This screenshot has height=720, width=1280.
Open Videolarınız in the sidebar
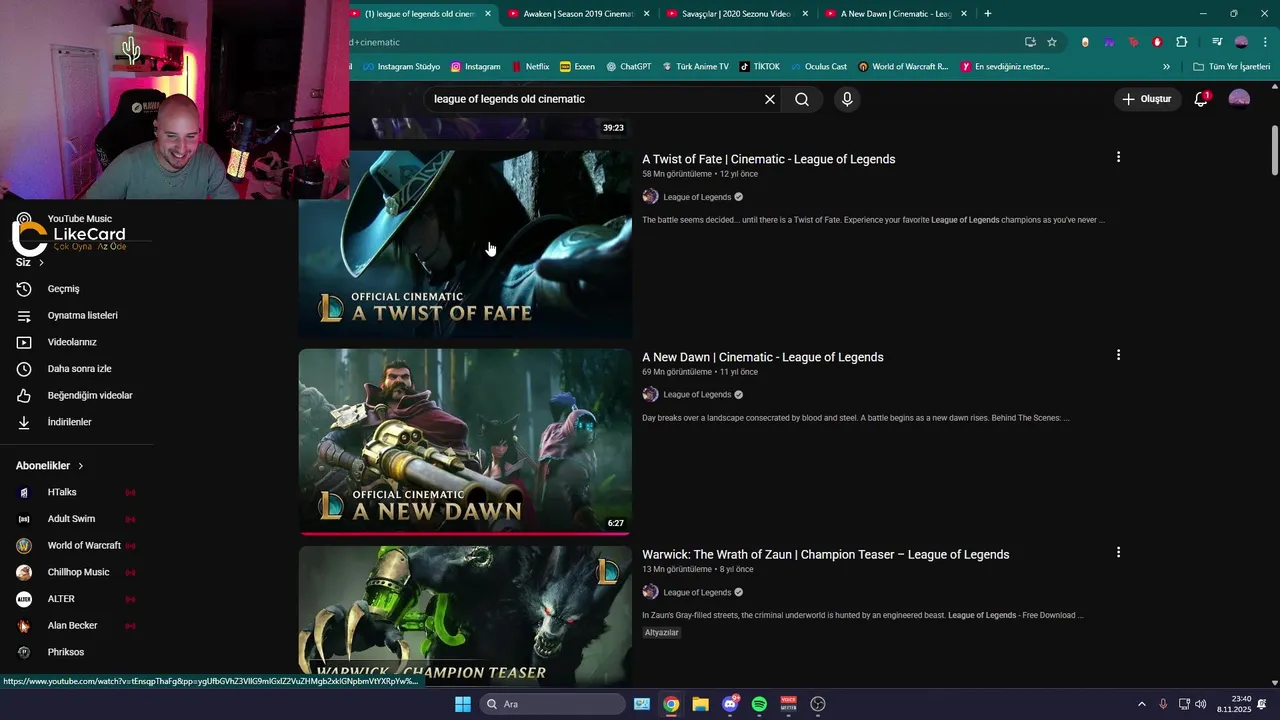(x=72, y=342)
